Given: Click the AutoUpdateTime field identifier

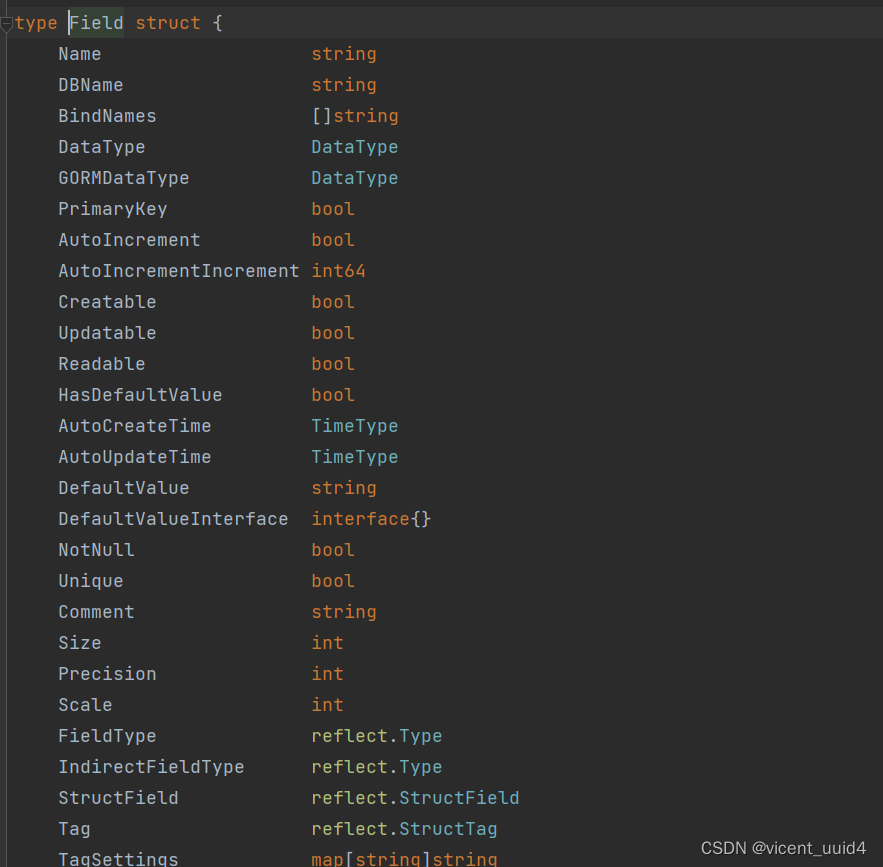Looking at the screenshot, I should pos(135,457).
